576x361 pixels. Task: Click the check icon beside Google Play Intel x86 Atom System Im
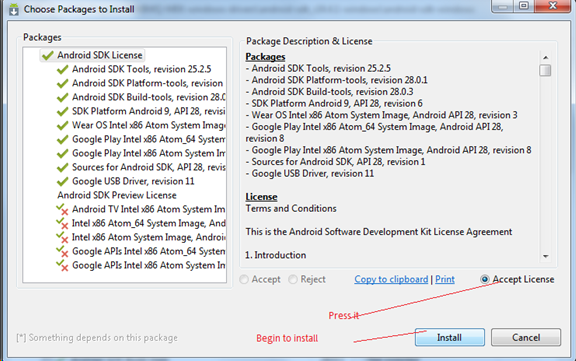pos(62,154)
